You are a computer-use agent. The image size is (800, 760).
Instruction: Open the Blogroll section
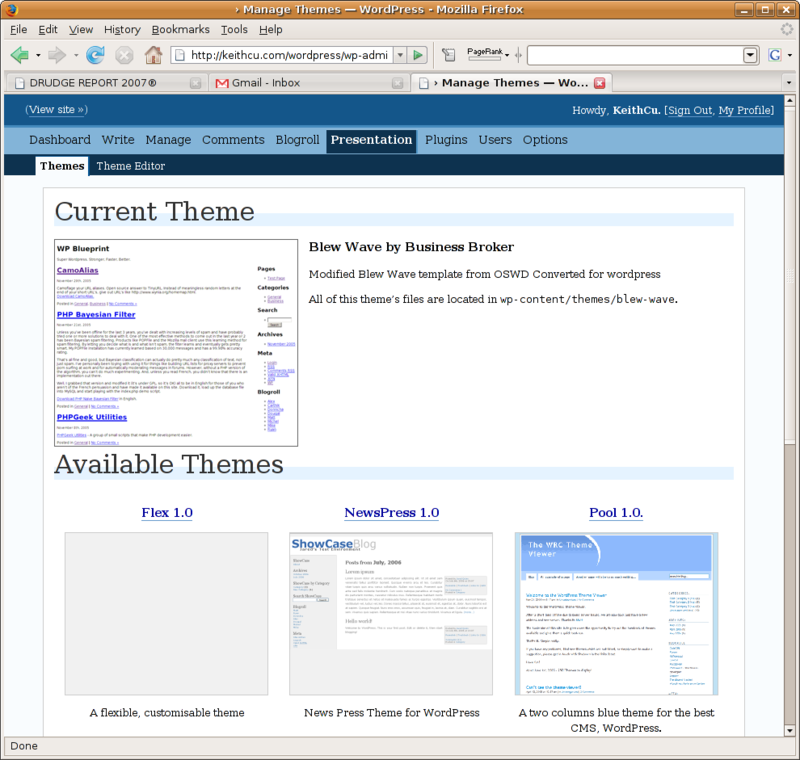[x=297, y=140]
